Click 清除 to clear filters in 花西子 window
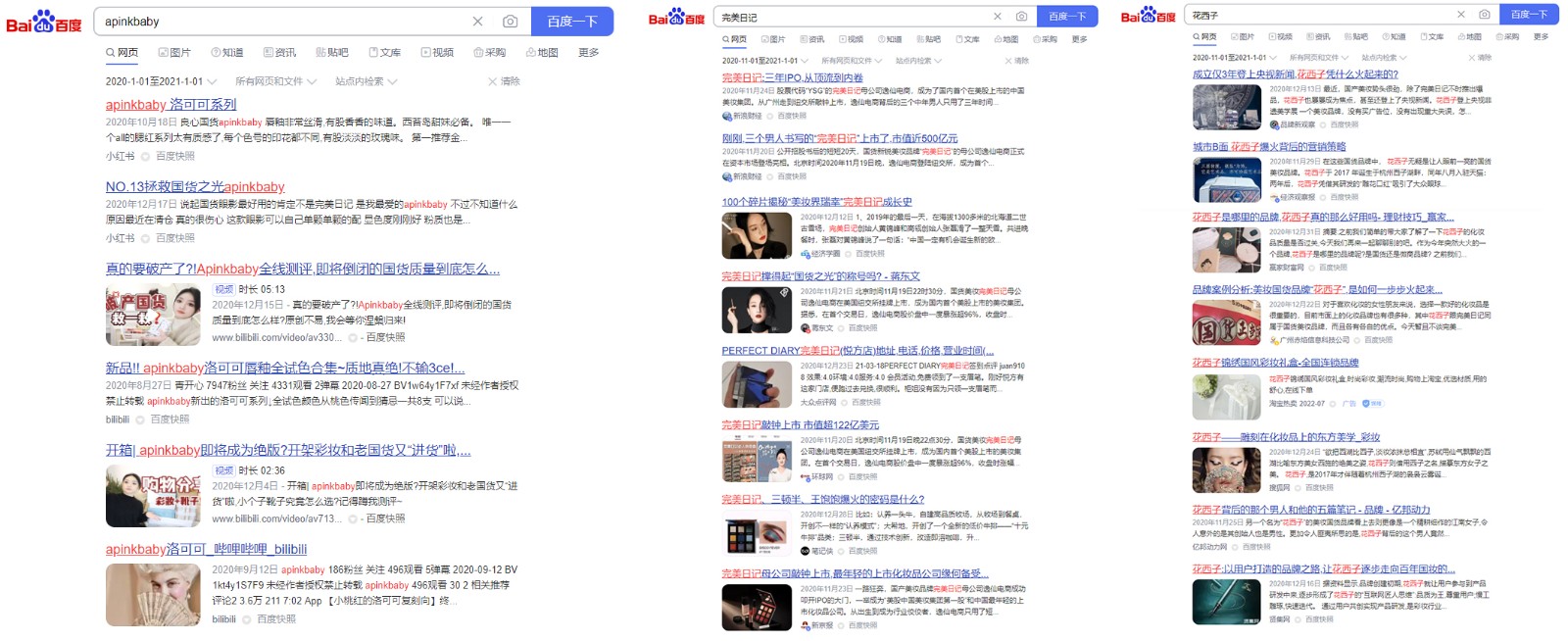The height and width of the screenshot is (641, 1568). coord(1481,58)
